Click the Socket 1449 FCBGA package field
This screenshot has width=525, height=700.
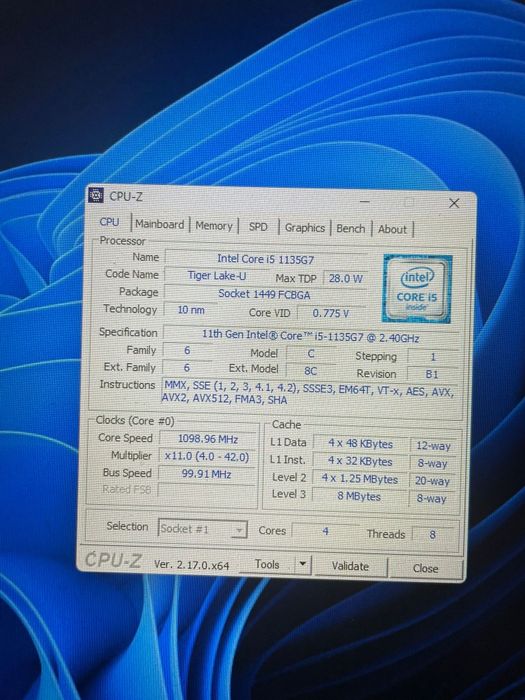click(264, 294)
